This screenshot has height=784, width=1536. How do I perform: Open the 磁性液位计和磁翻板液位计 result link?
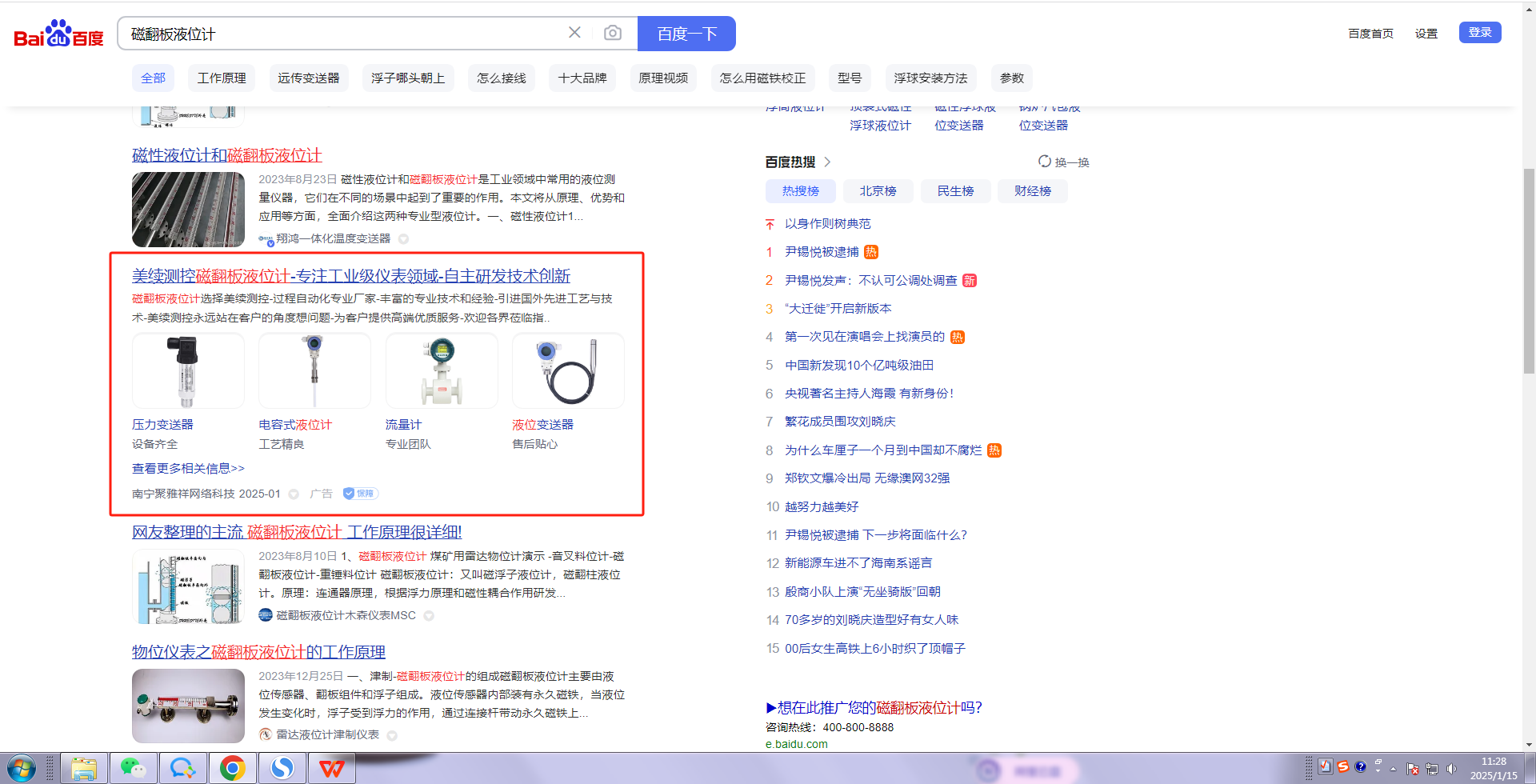pos(226,155)
